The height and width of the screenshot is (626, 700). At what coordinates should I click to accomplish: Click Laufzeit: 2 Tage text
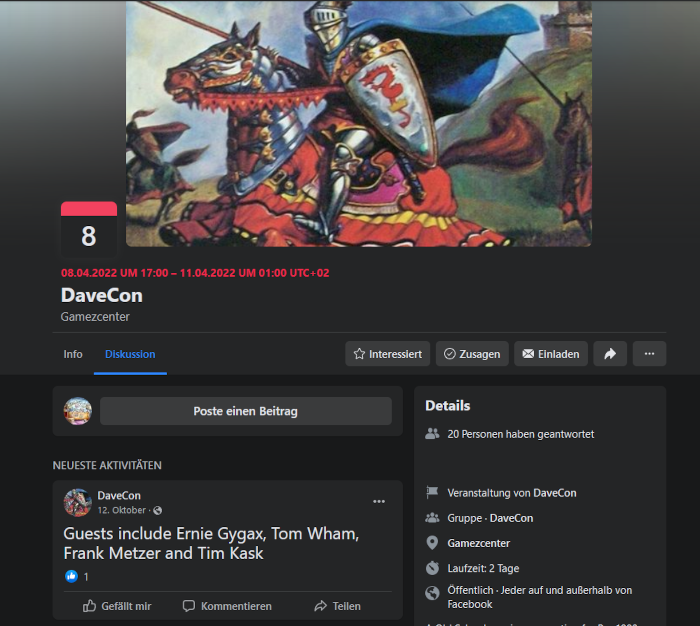(483, 568)
